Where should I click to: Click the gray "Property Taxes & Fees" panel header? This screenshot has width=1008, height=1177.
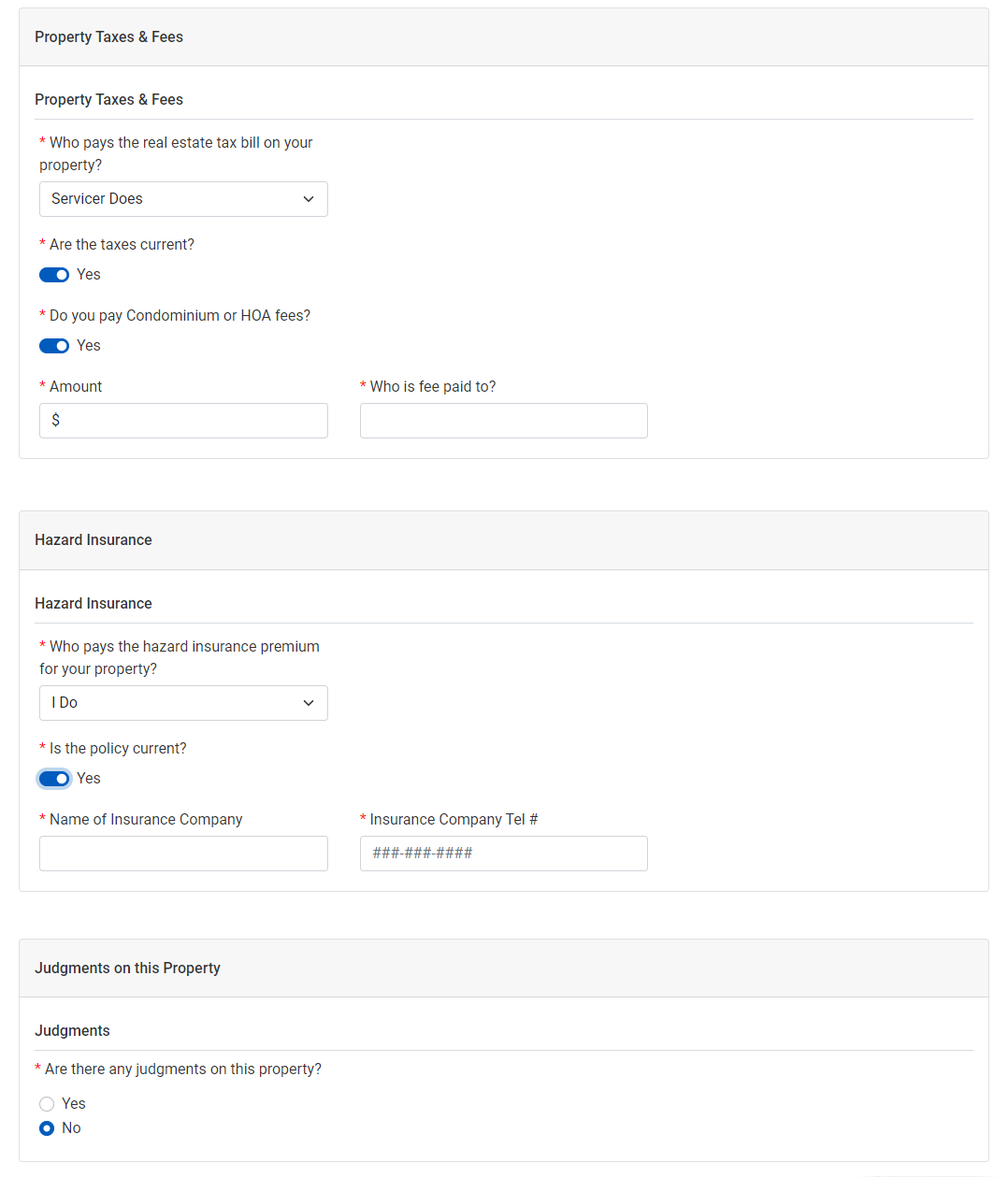pos(503,37)
